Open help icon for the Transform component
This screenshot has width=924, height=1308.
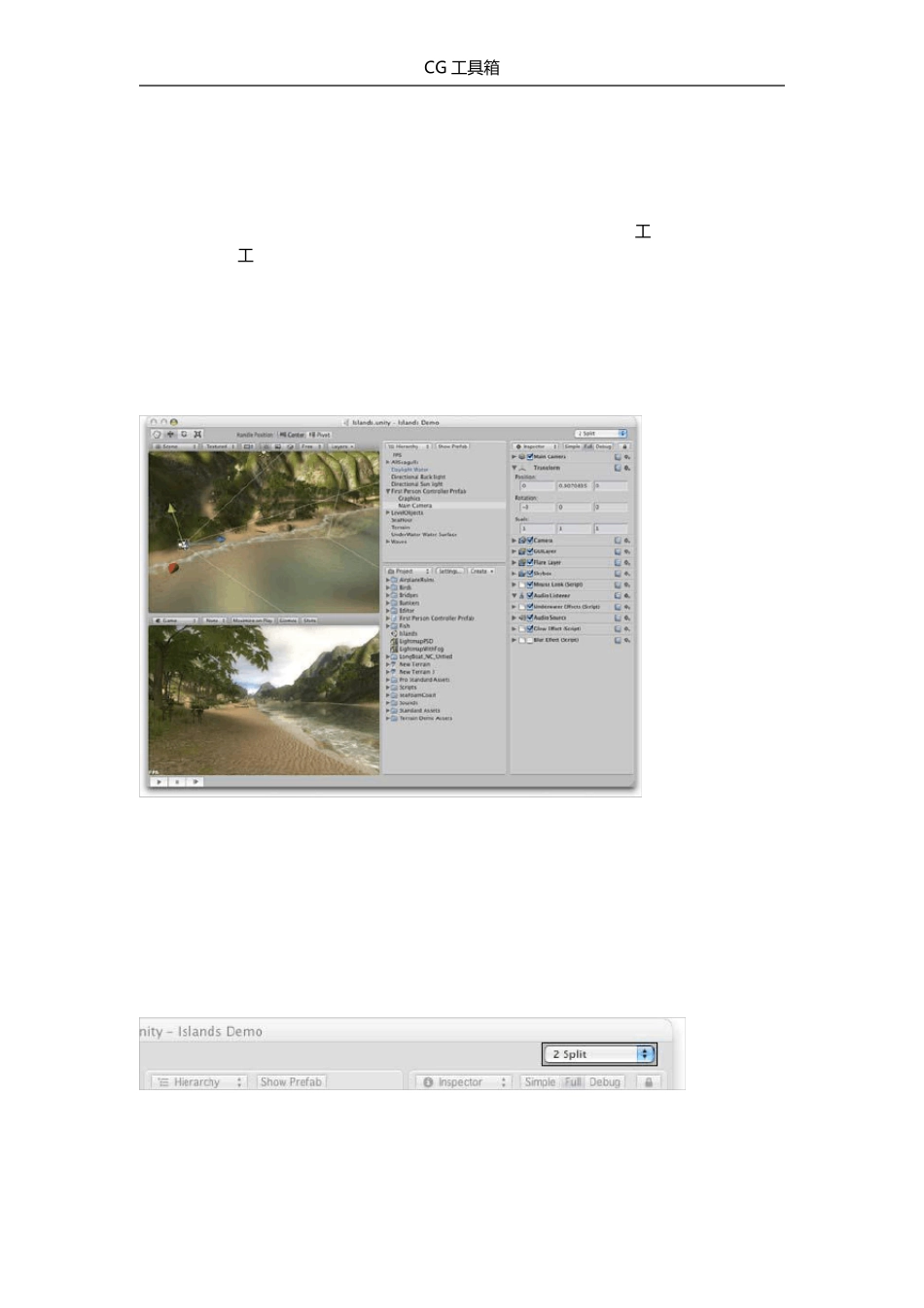pos(618,468)
